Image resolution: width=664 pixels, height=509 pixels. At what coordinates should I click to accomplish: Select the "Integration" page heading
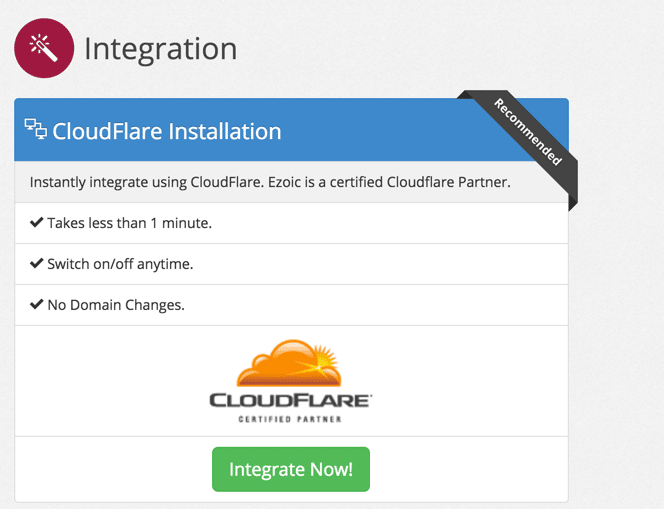(161, 48)
